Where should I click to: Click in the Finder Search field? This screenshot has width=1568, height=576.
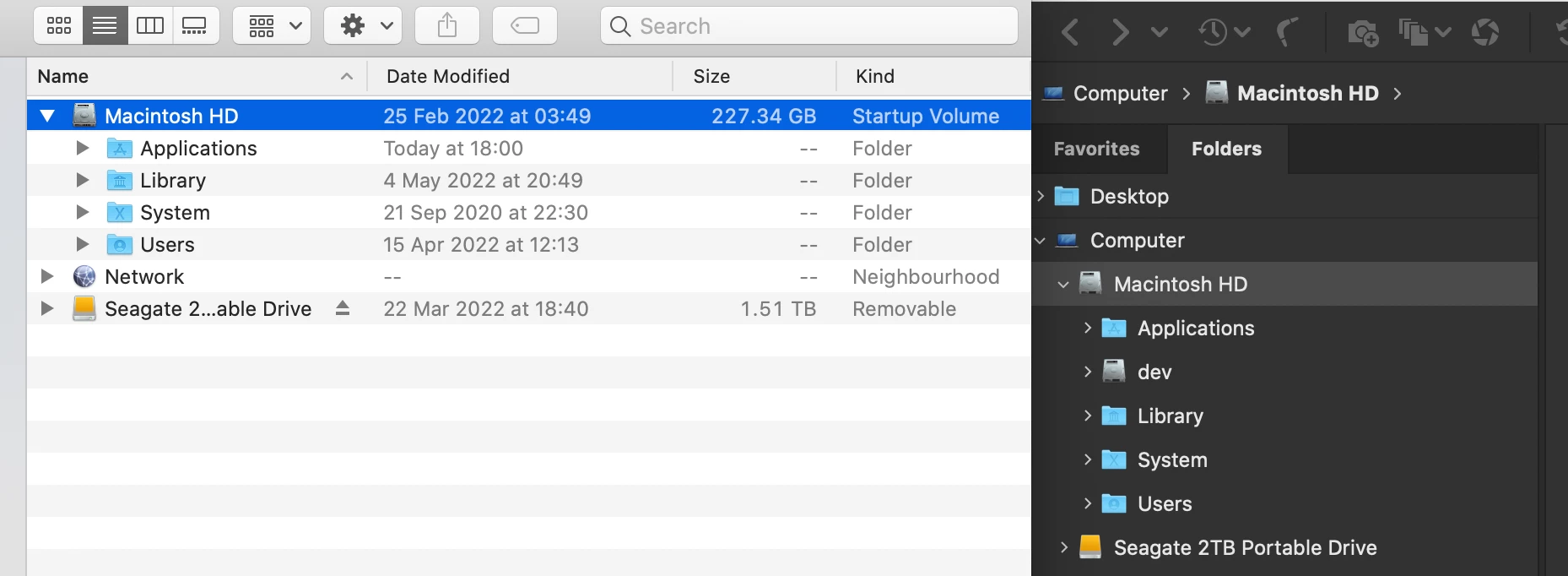pos(808,25)
